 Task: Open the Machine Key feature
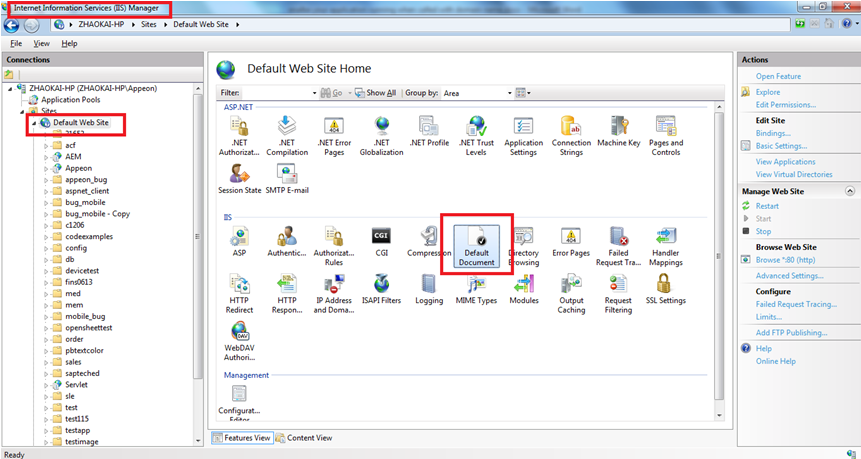(619, 132)
